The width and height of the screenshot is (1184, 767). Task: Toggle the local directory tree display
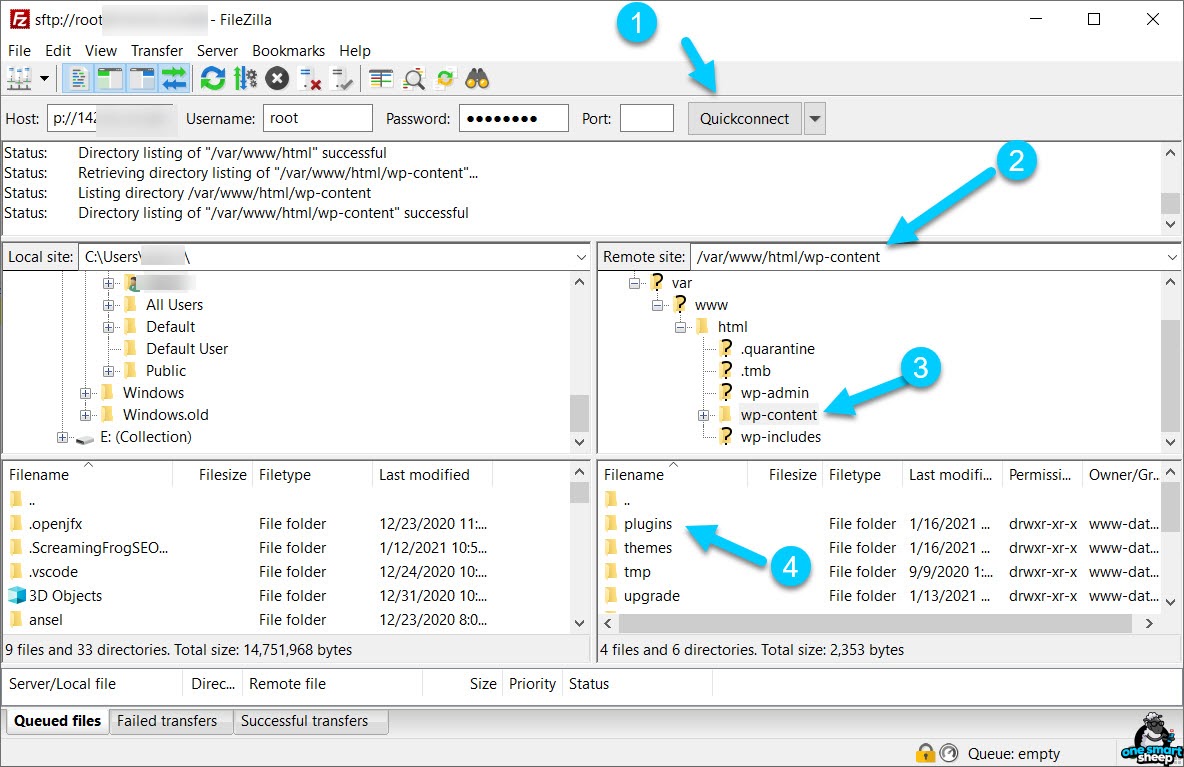pos(109,79)
